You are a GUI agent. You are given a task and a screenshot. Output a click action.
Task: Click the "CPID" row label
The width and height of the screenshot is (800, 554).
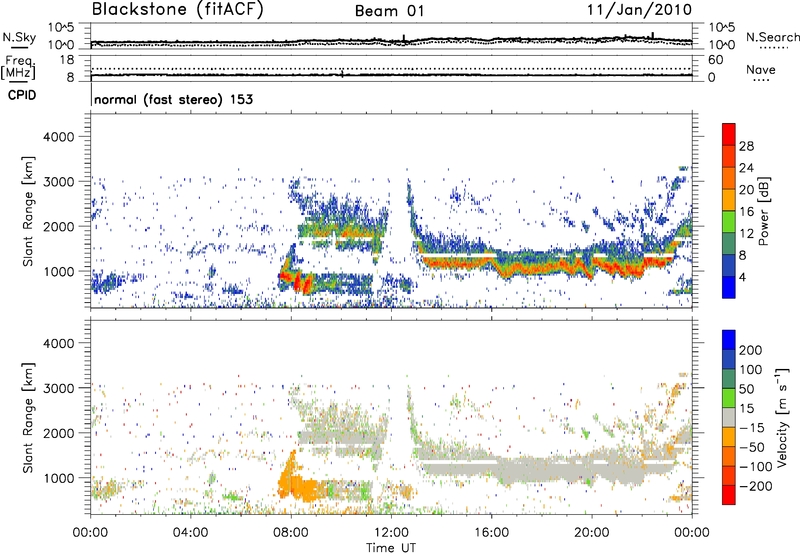(22, 95)
